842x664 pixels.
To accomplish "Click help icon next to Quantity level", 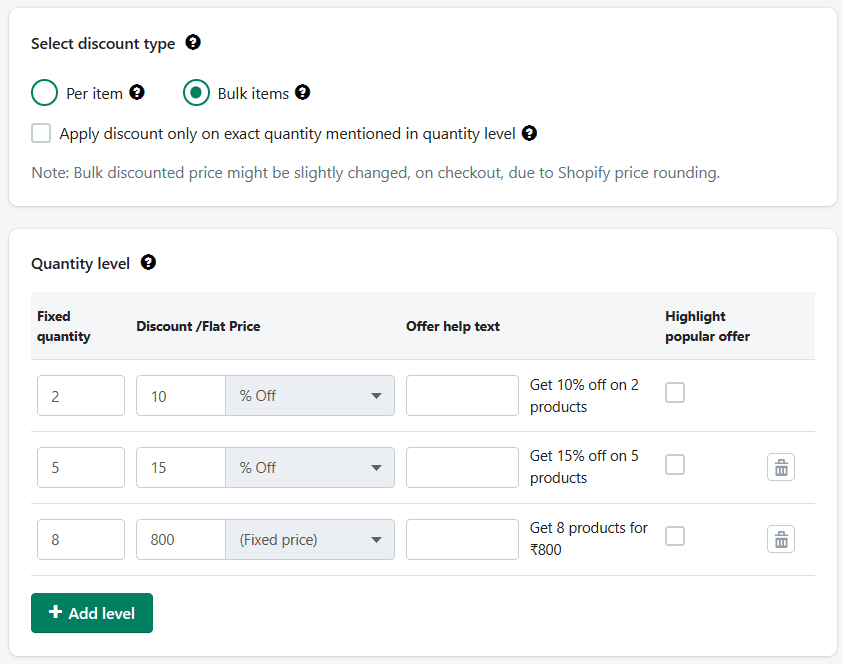I will tap(148, 263).
